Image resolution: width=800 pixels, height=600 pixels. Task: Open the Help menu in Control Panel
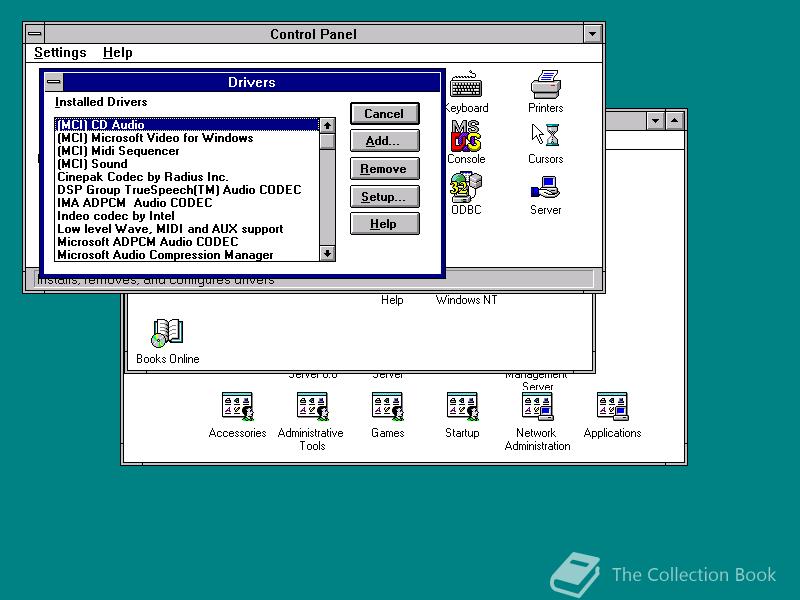pos(117,53)
